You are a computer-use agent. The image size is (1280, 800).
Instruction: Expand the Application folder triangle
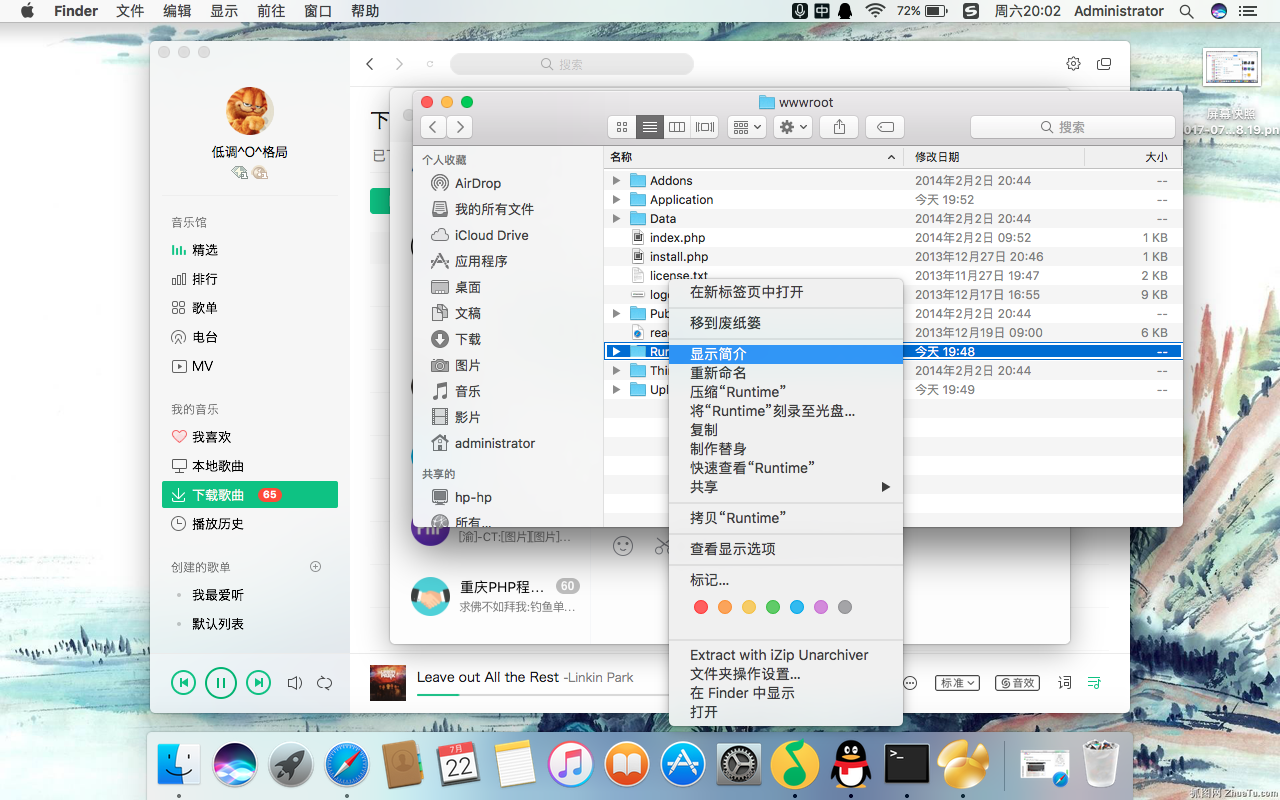(x=616, y=200)
